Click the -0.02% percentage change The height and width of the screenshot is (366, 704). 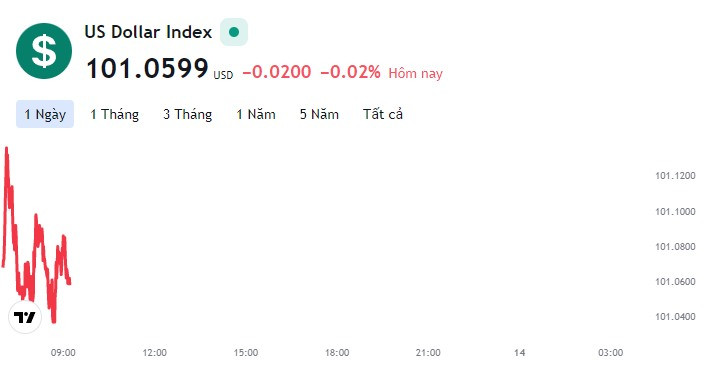(x=350, y=72)
